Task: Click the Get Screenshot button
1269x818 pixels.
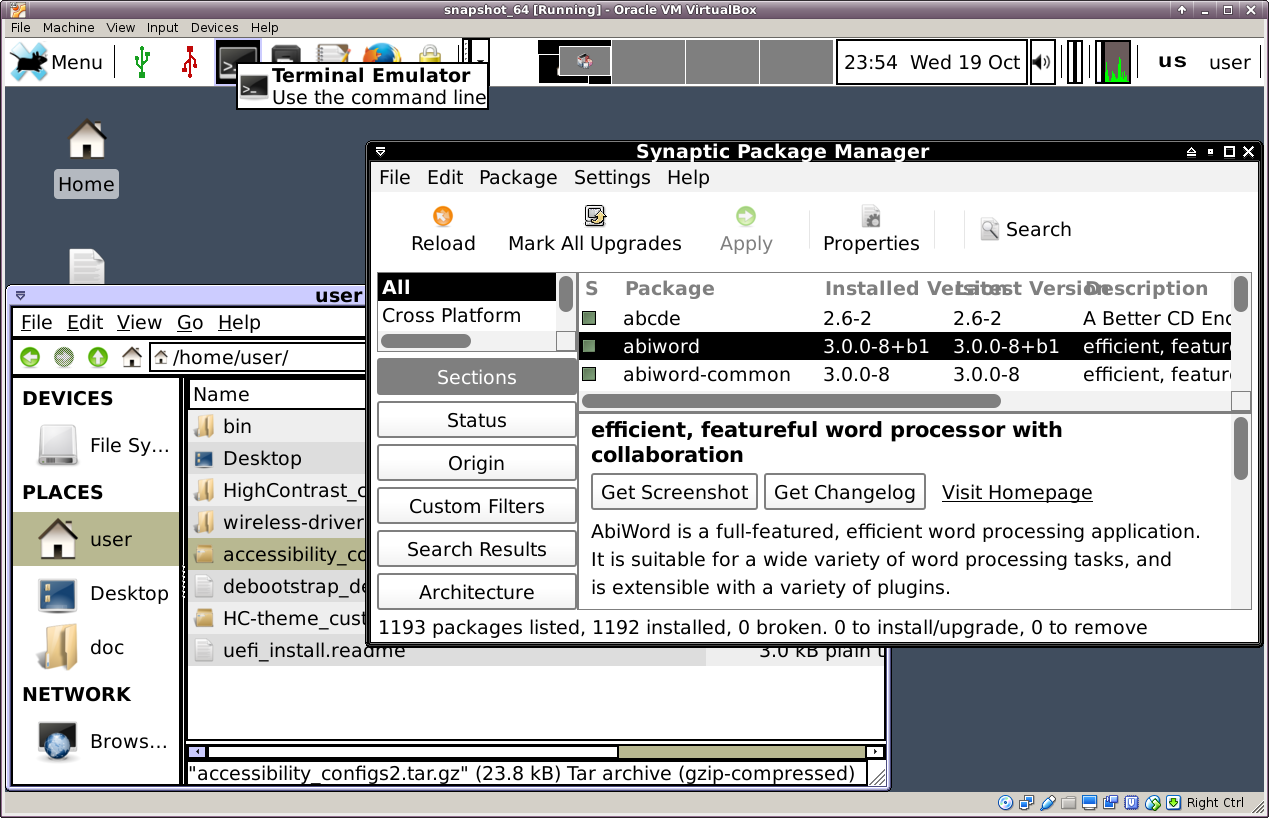Action: (x=675, y=492)
